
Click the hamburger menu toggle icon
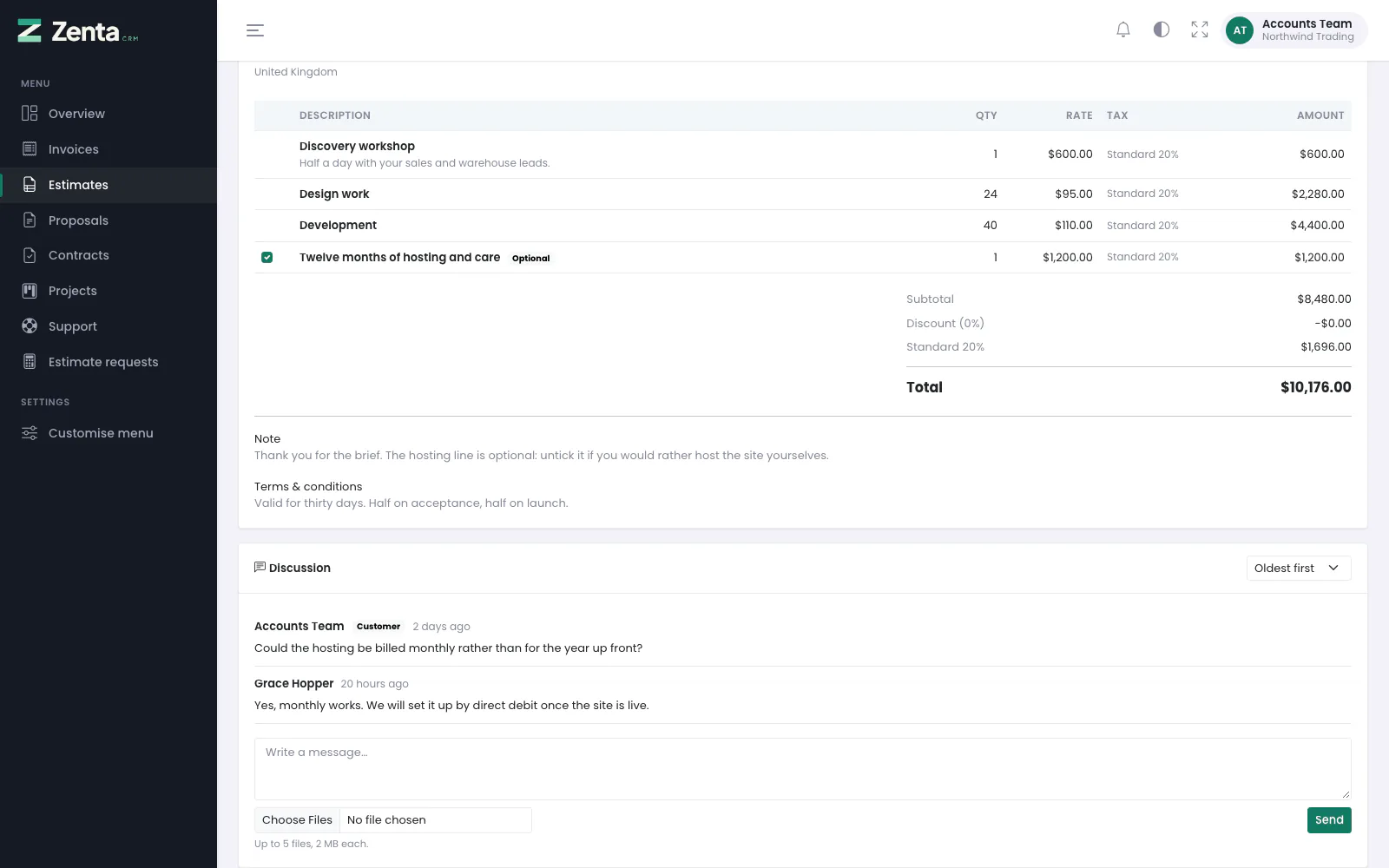255,30
